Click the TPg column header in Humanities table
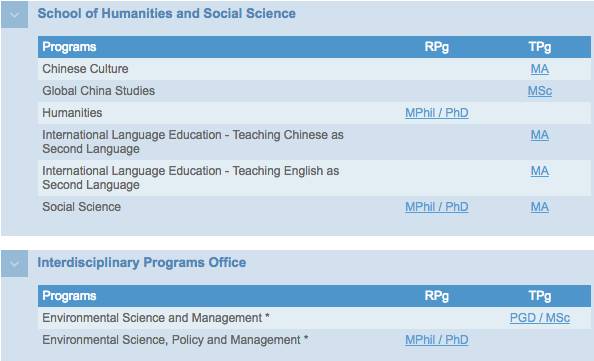594x361 pixels. coord(540,47)
